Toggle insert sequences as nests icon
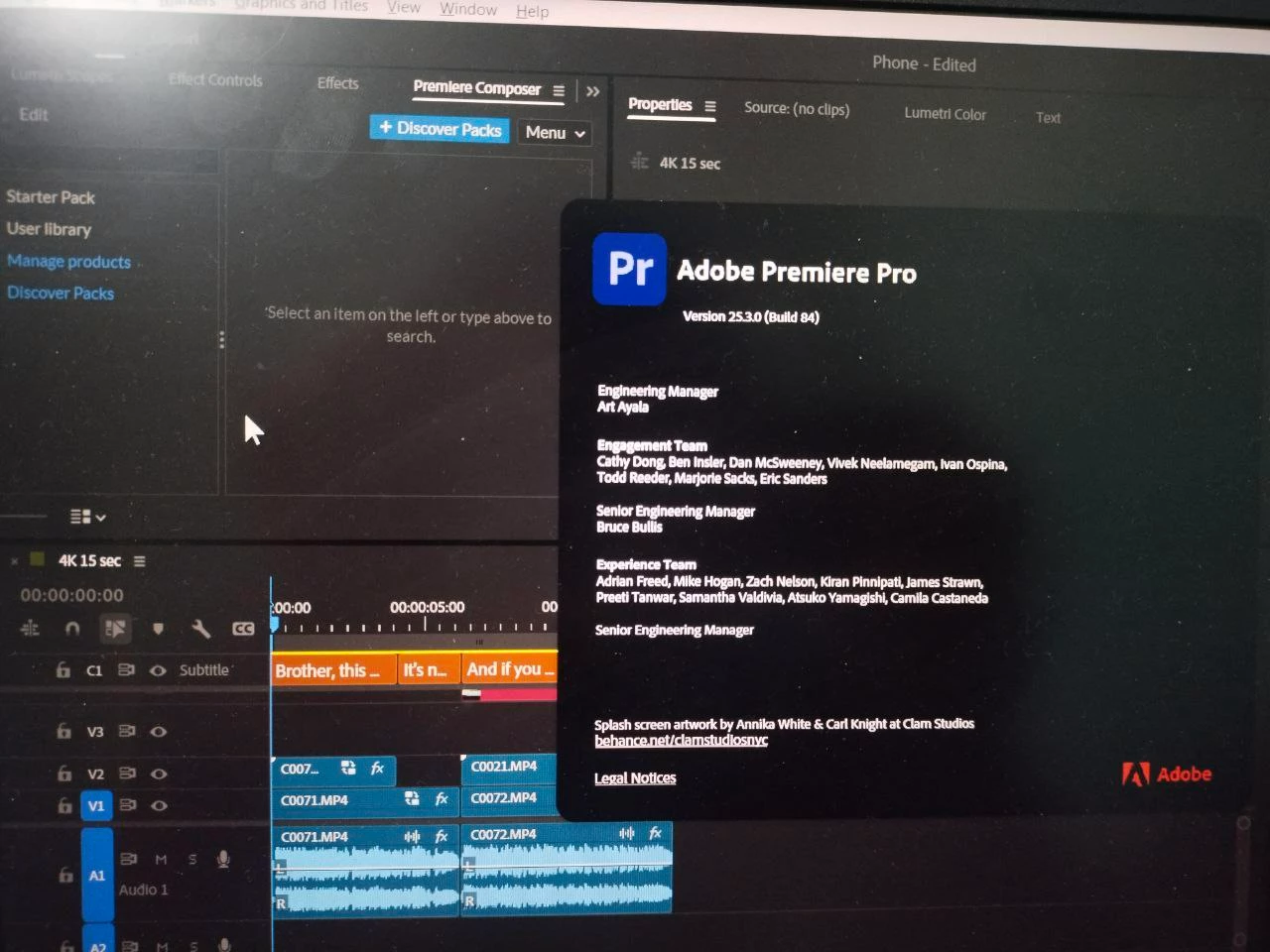This screenshot has height=952, width=1270. coord(30,629)
